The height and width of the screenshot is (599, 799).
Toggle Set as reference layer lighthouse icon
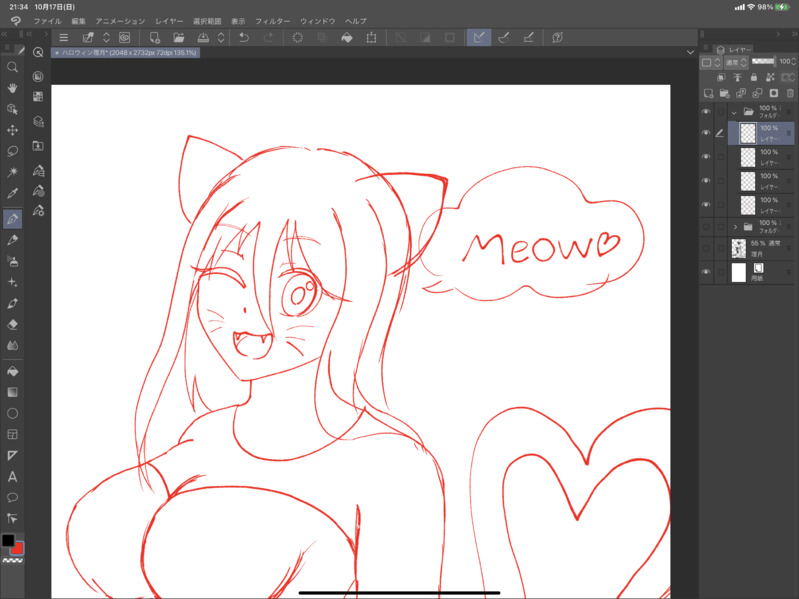tap(737, 77)
